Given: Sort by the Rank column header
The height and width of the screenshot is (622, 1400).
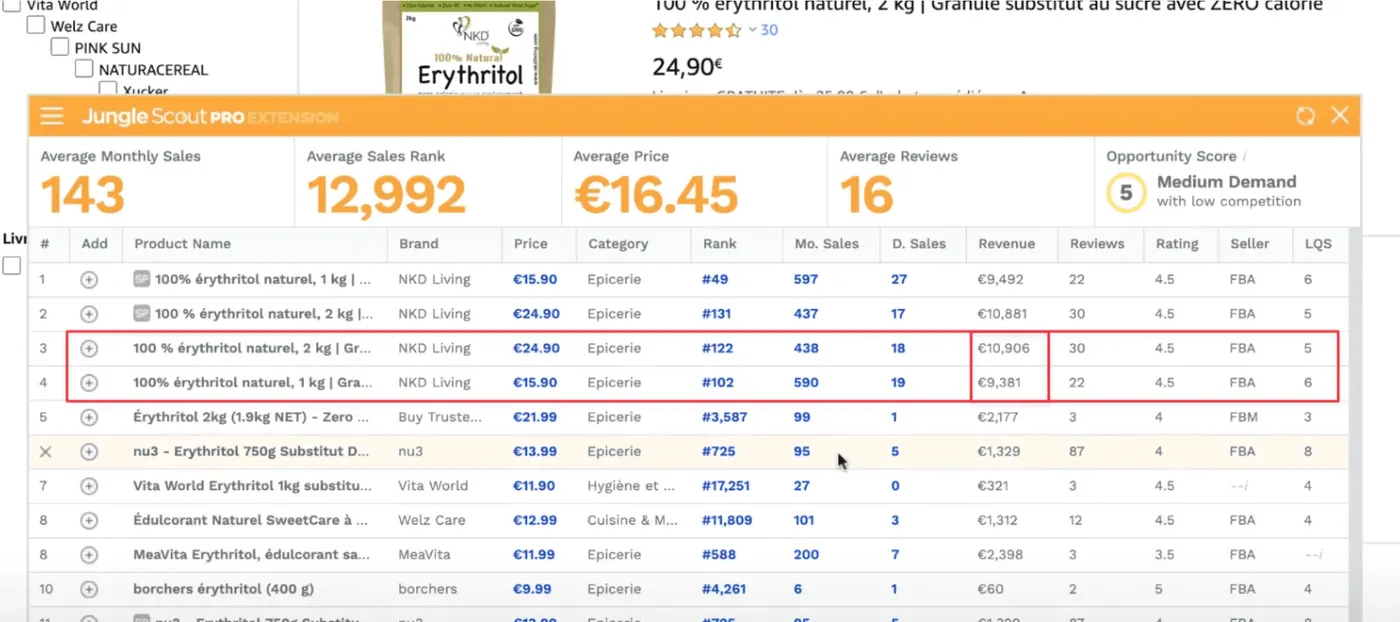Looking at the screenshot, I should pos(719,244).
